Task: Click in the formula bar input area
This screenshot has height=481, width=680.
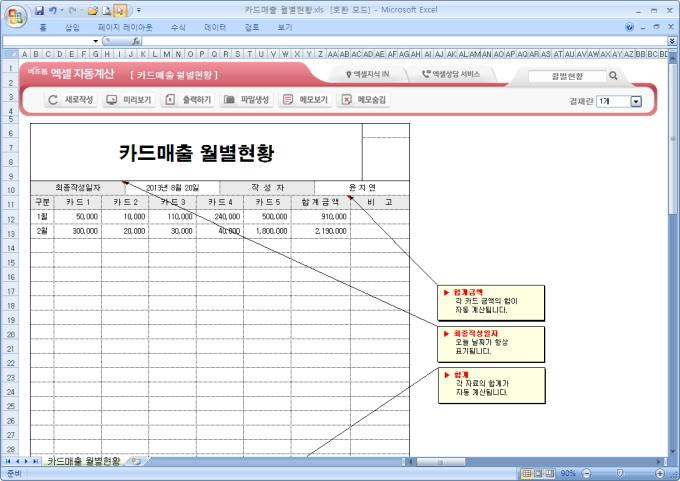Action: tap(404, 41)
